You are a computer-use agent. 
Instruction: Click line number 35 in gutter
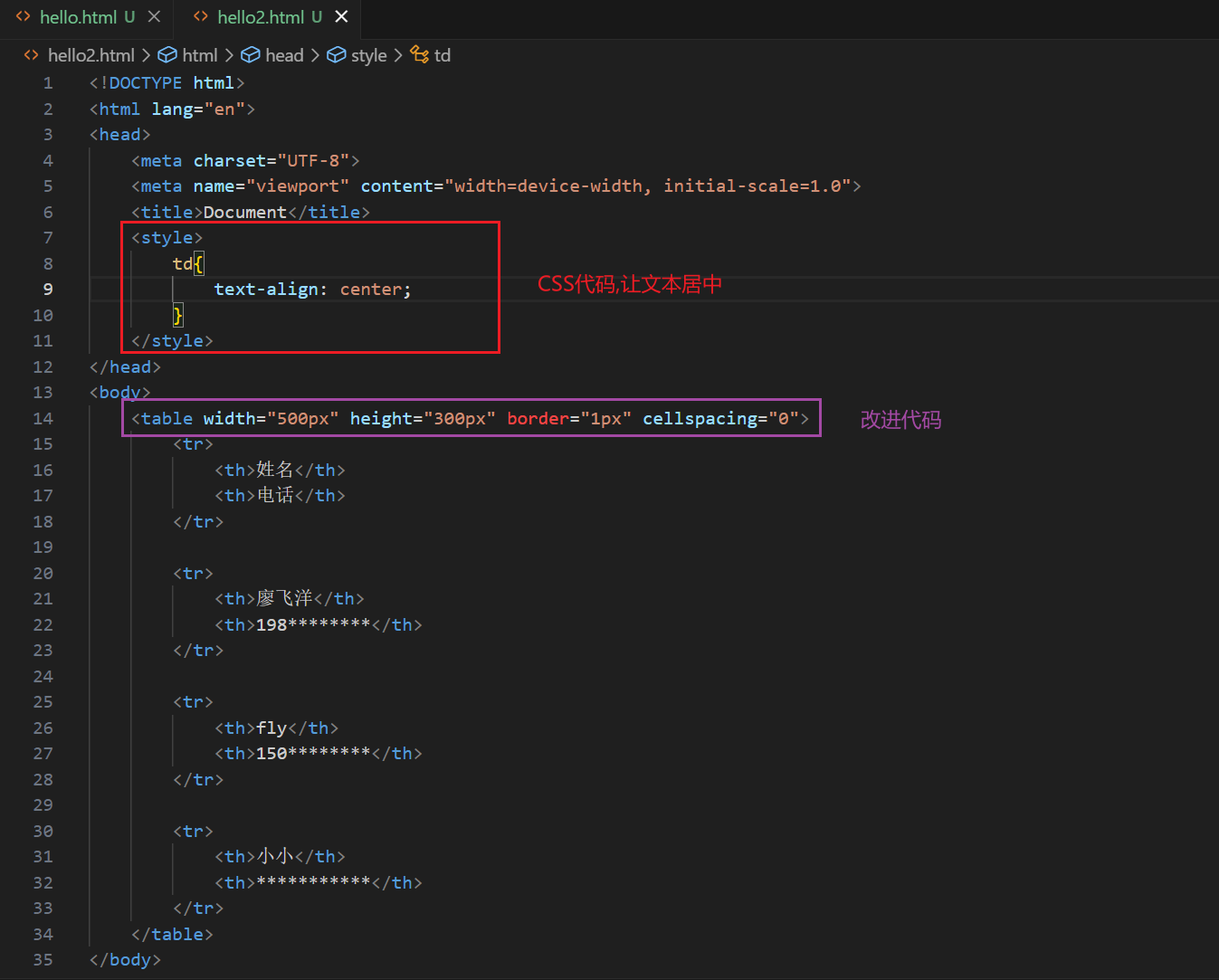[43, 959]
